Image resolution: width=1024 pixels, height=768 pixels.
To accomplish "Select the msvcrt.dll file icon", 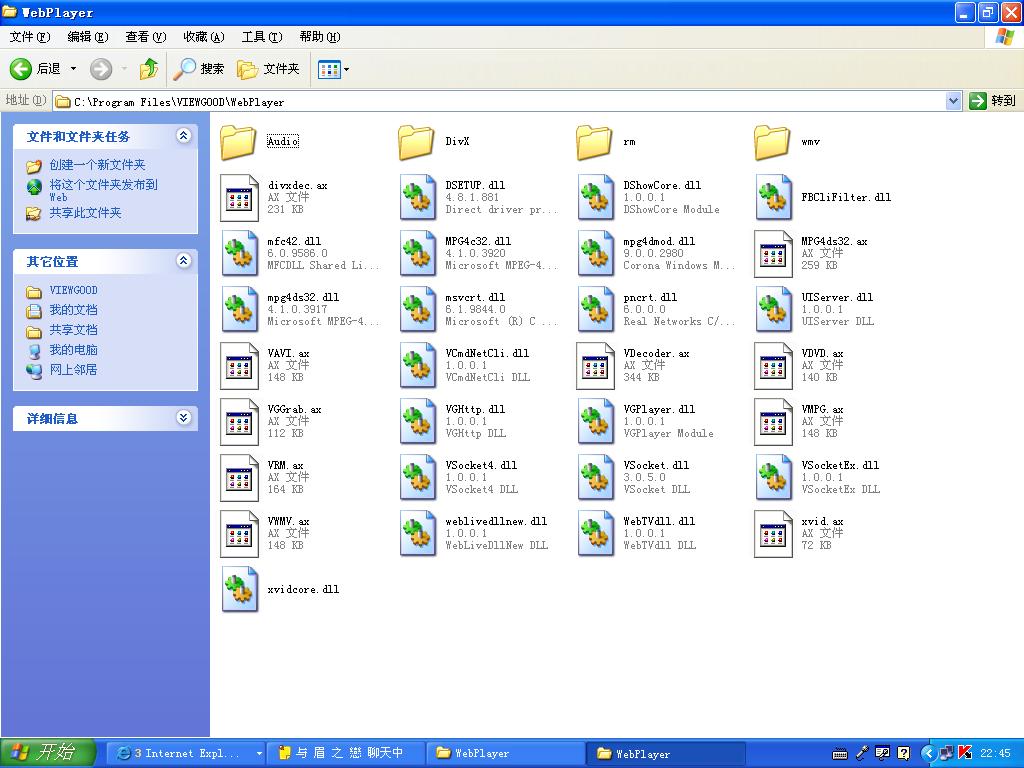I will pos(417,310).
